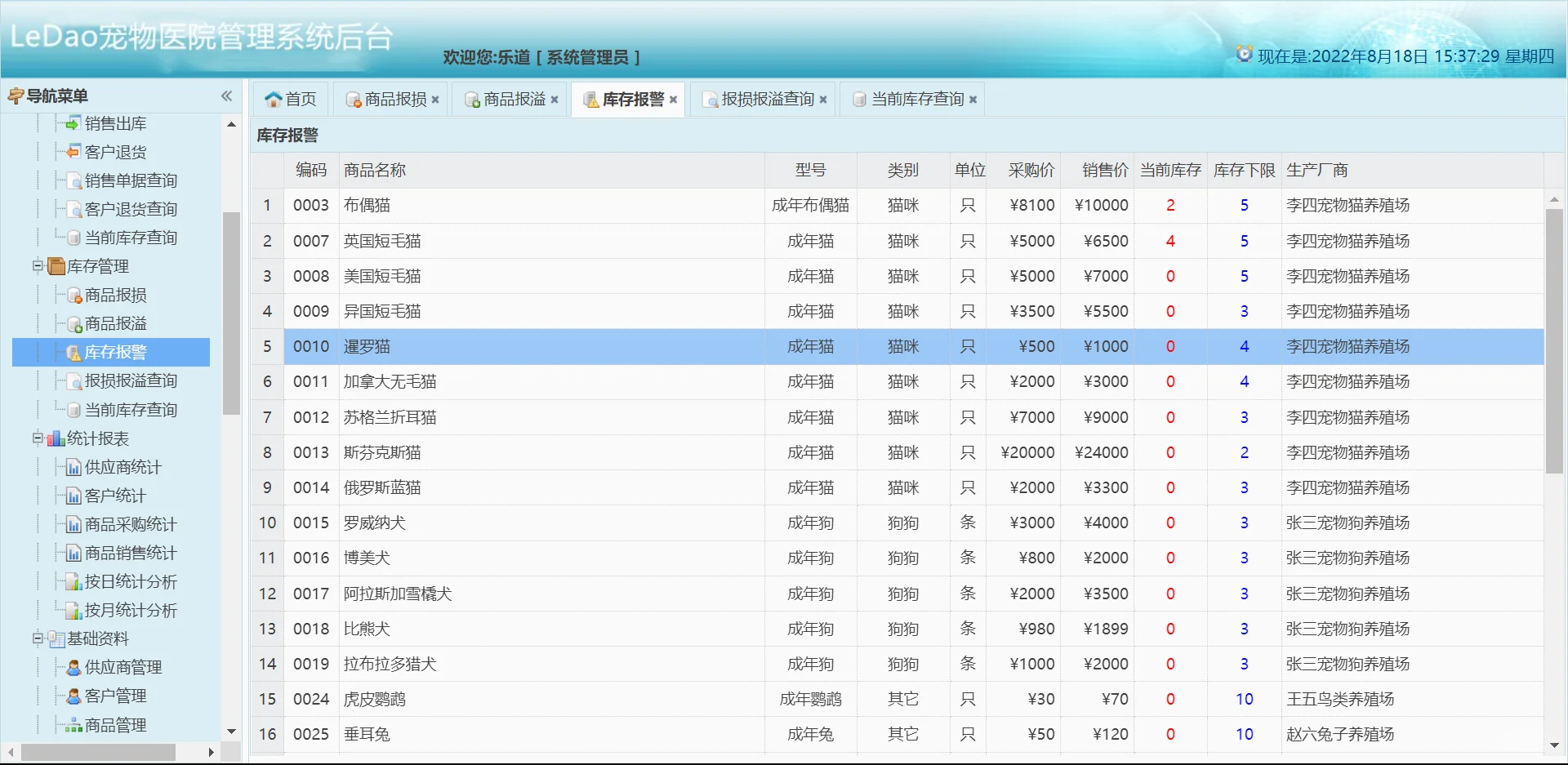Click the 库存报警 alarm icon in sidebar
Screen dimensions: 1568x765
coord(72,352)
